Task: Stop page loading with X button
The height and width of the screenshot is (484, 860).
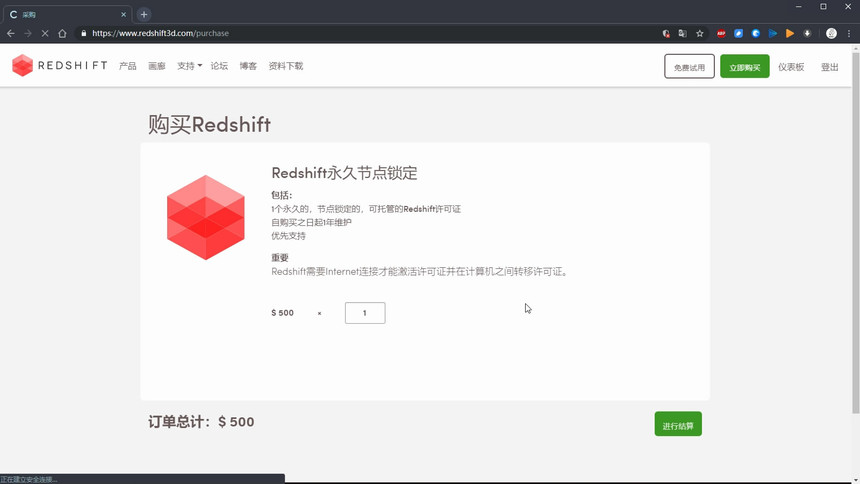Action: [x=45, y=33]
